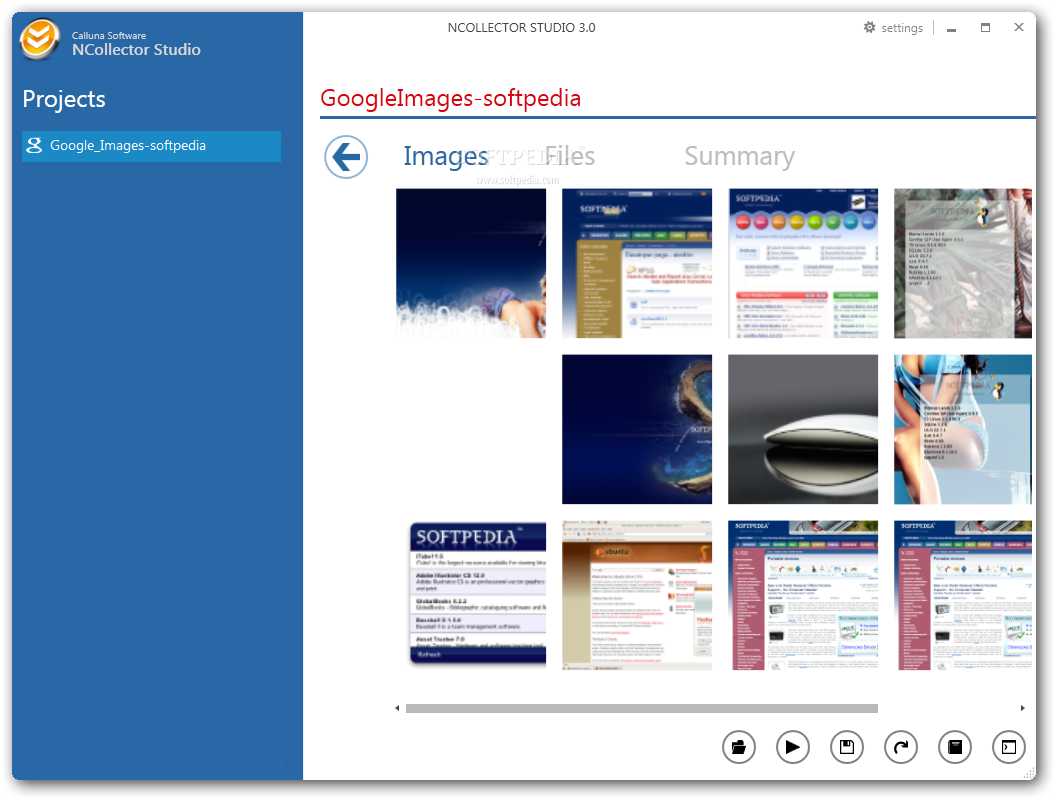1056x800 pixels.
Task: Open the book/log icon in bottom toolbar
Action: tap(955, 747)
